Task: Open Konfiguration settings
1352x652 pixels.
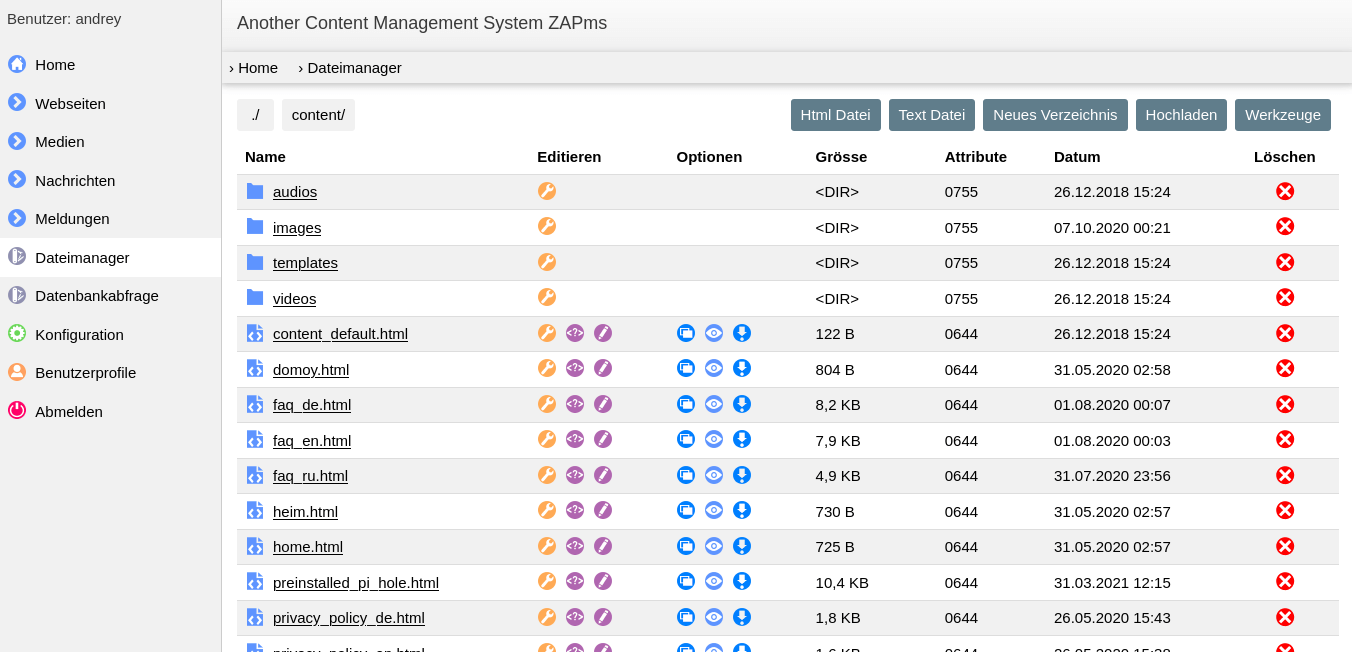Action: [110, 334]
